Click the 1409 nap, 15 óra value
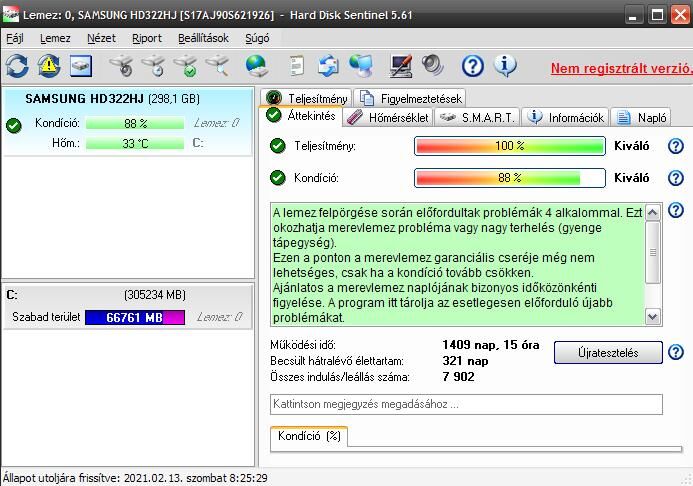The height and width of the screenshot is (486, 693). pyautogui.click(x=491, y=345)
